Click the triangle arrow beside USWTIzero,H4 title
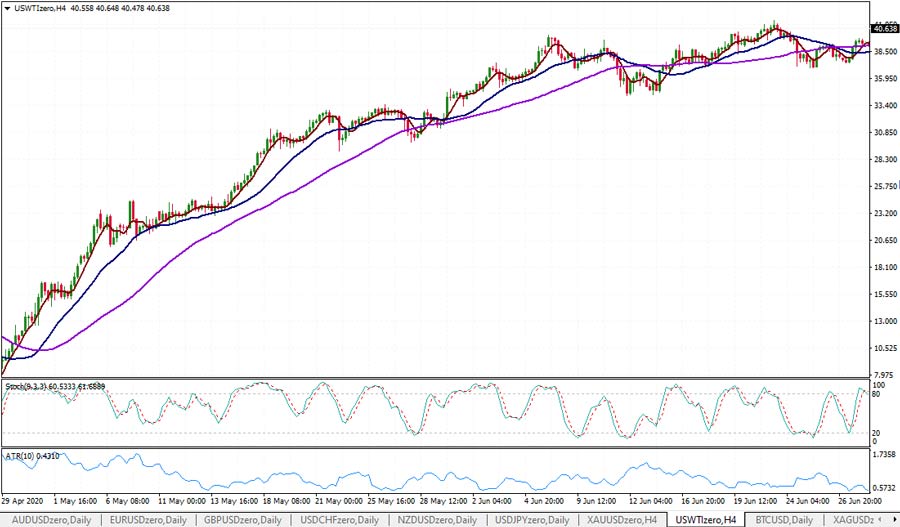 7,9
